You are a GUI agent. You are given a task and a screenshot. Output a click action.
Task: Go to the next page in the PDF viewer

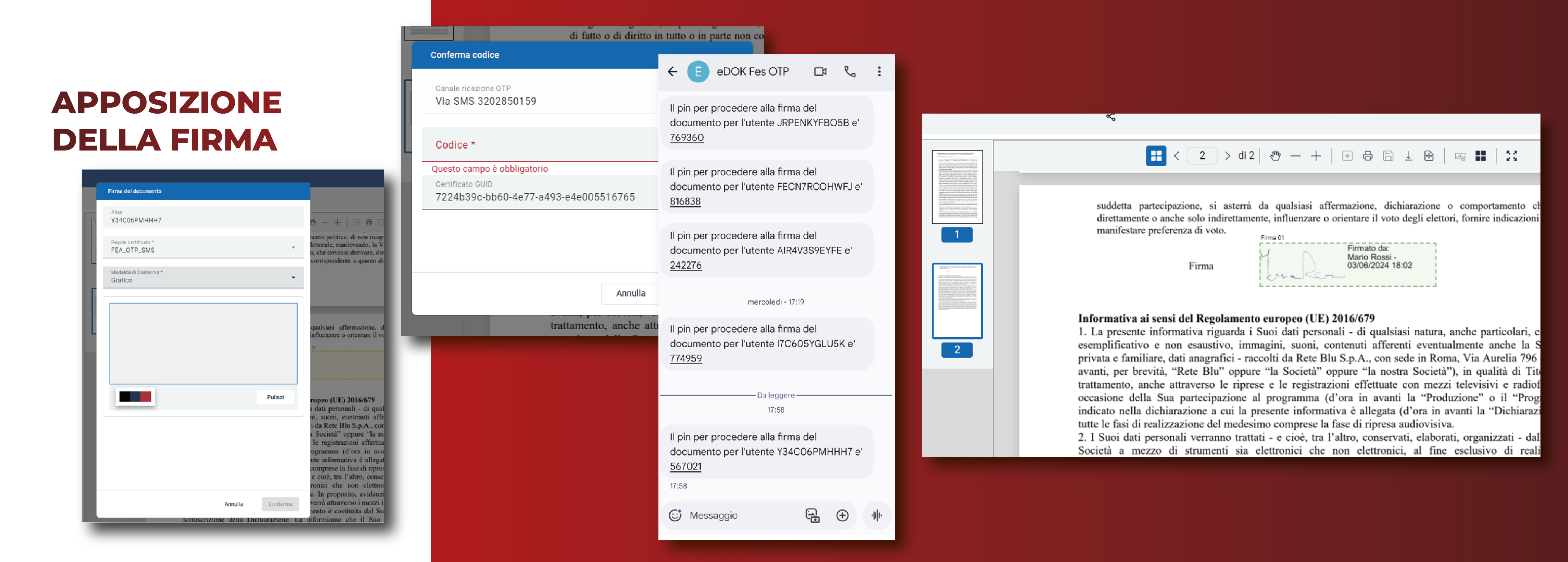(x=1227, y=156)
